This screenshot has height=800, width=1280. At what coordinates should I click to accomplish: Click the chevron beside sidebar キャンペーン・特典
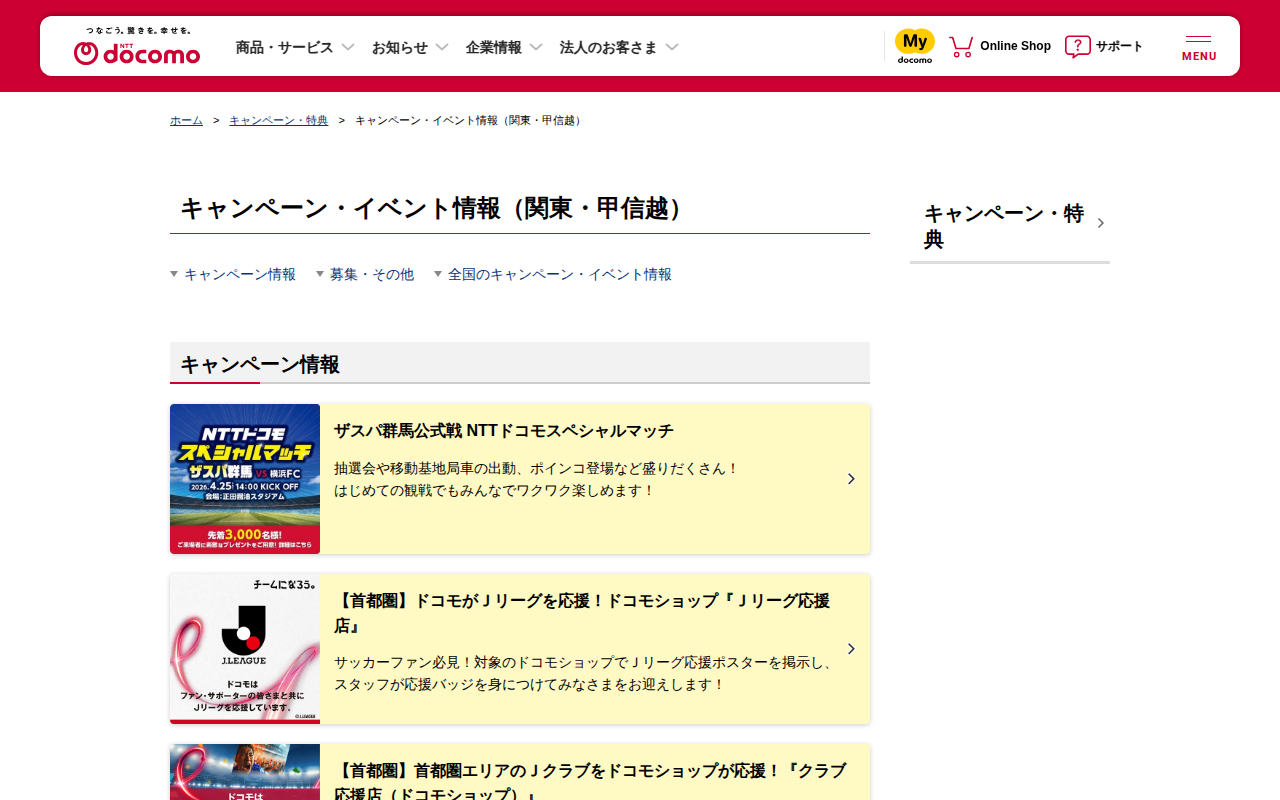(x=1100, y=223)
